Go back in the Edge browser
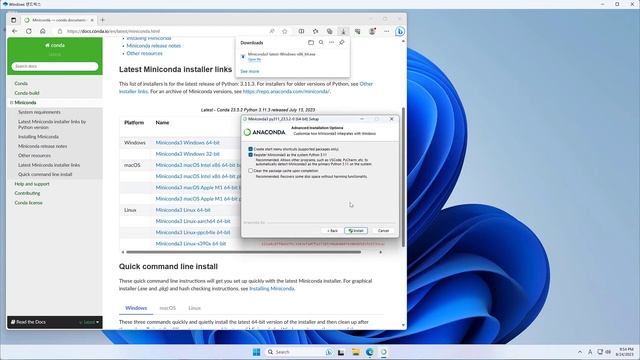 tap(15, 31)
